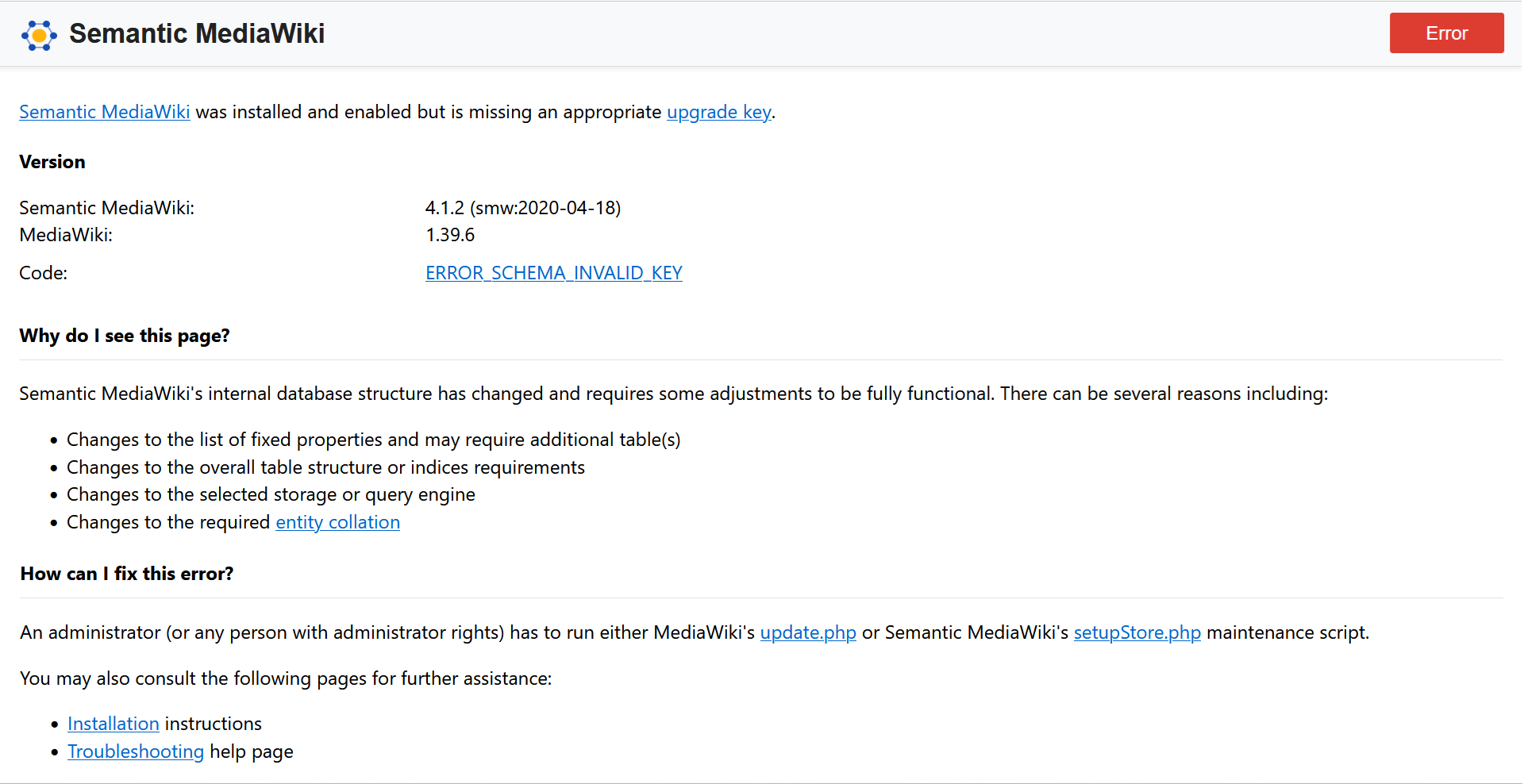Image resolution: width=1524 pixels, height=784 pixels.
Task: Click the bullet about overall table structure
Action: [325, 467]
